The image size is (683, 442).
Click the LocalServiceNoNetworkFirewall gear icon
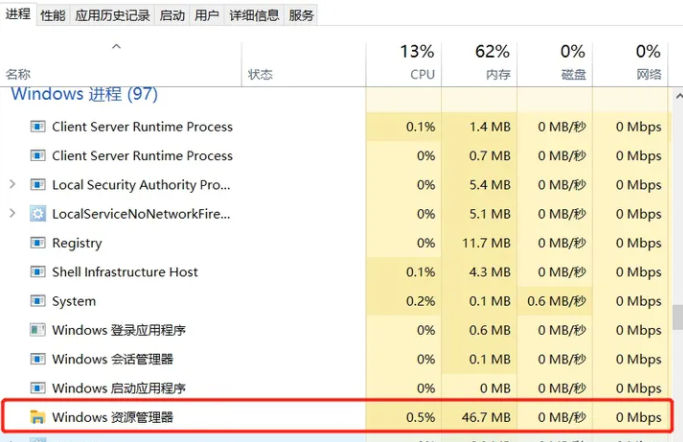(37, 214)
